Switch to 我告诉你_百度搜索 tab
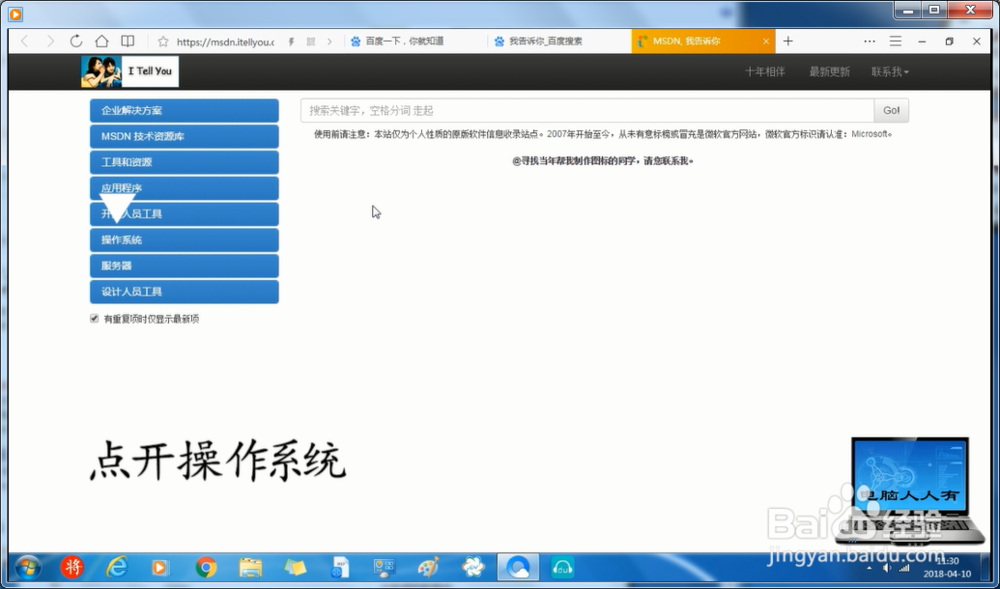This screenshot has width=1000, height=589. [560, 41]
